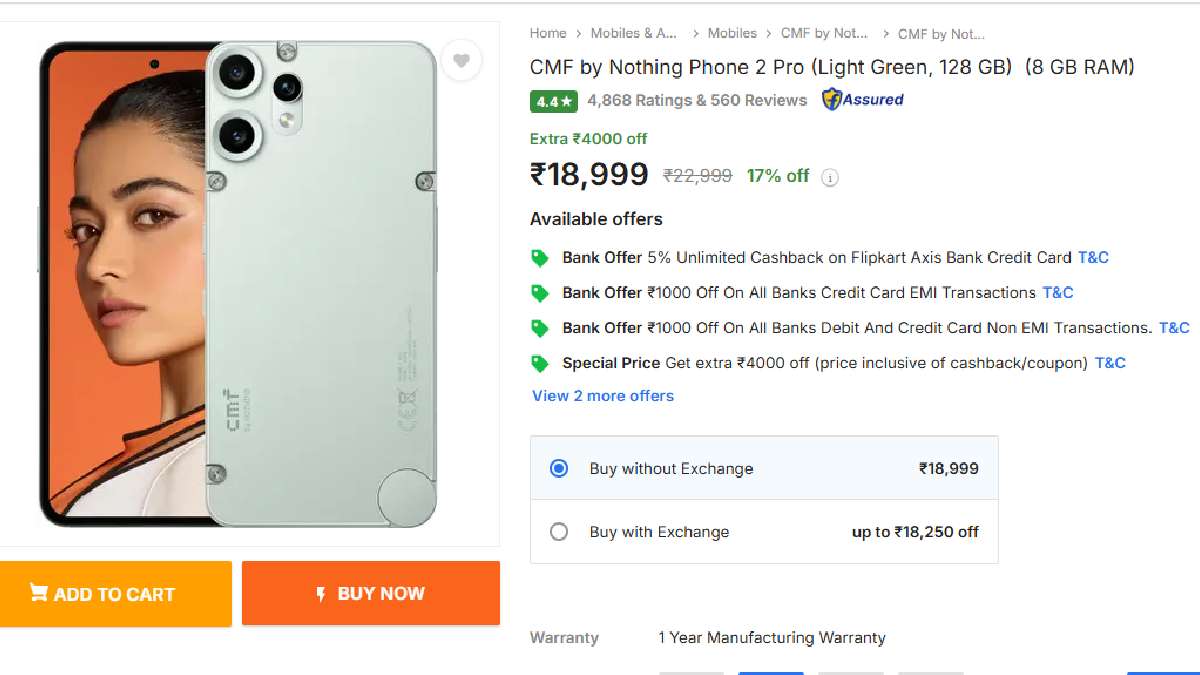
Task: Open T&C link for Special Price offer
Action: pos(1110,363)
